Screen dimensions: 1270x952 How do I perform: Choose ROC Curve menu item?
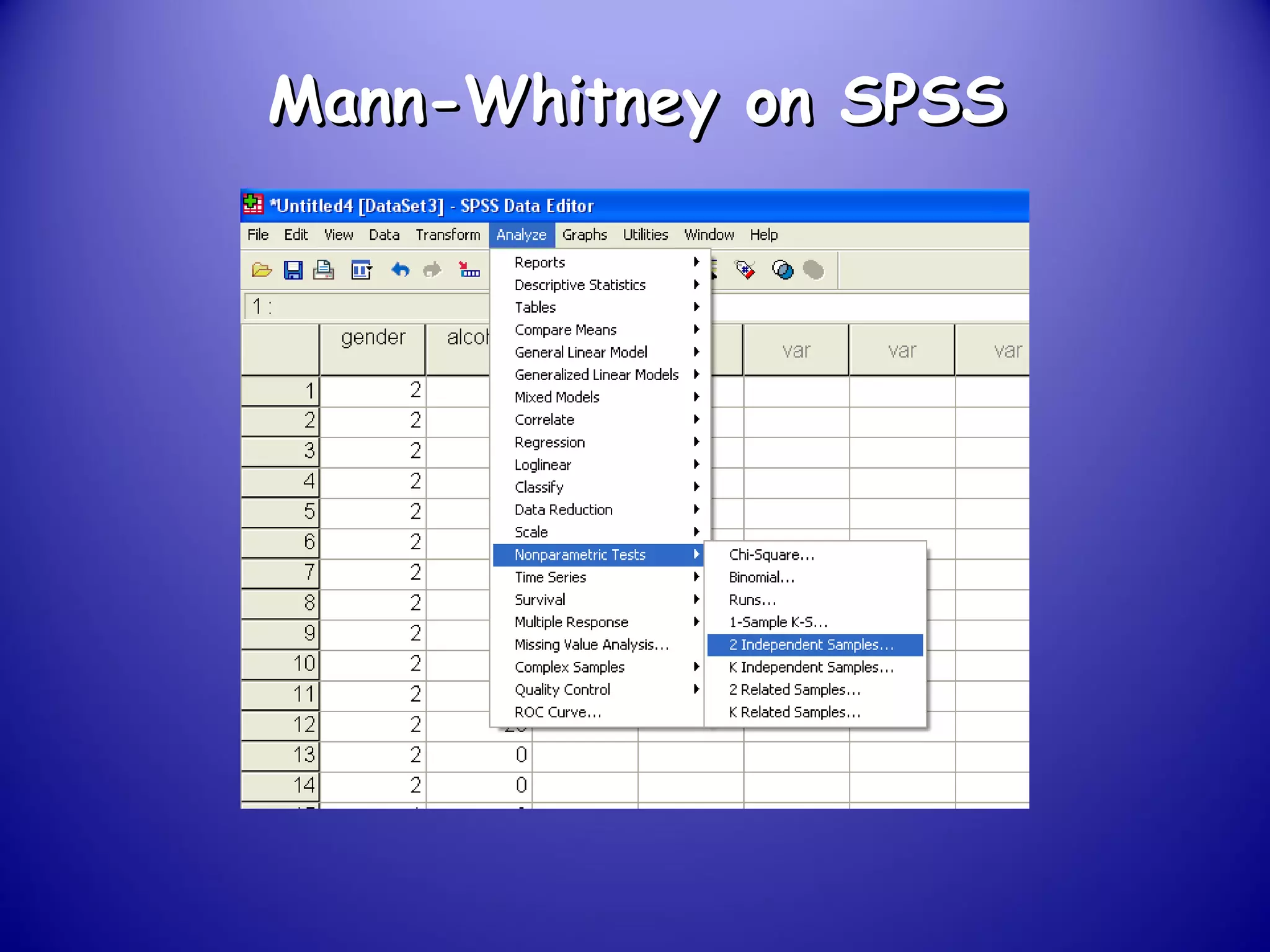point(597,712)
